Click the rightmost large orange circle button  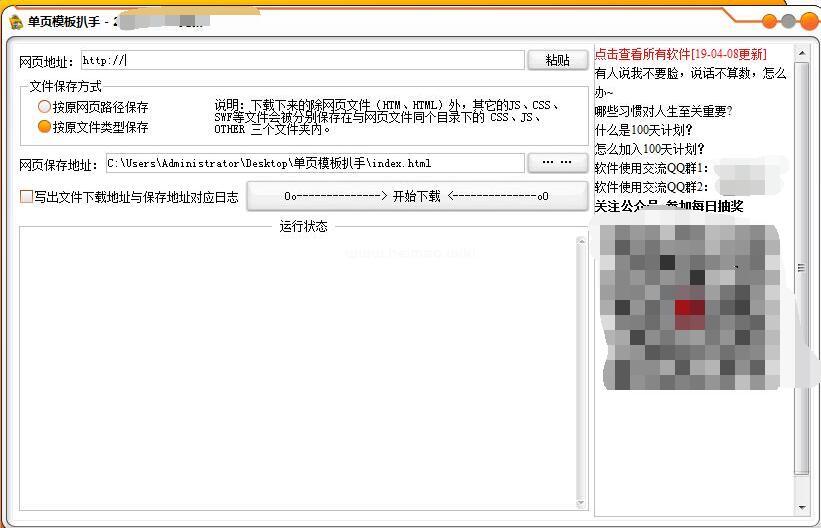808,21
